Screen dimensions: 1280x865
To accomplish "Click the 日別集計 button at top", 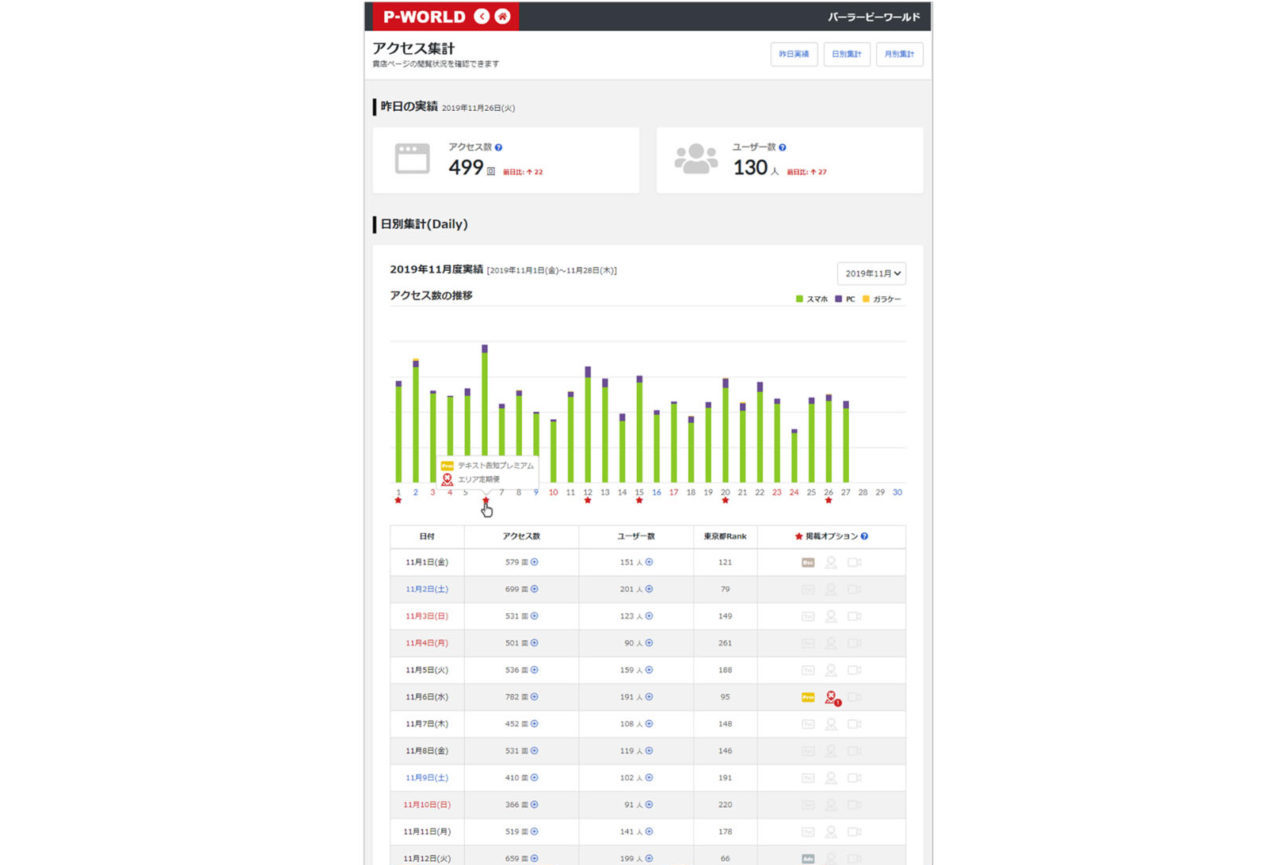I will point(847,55).
